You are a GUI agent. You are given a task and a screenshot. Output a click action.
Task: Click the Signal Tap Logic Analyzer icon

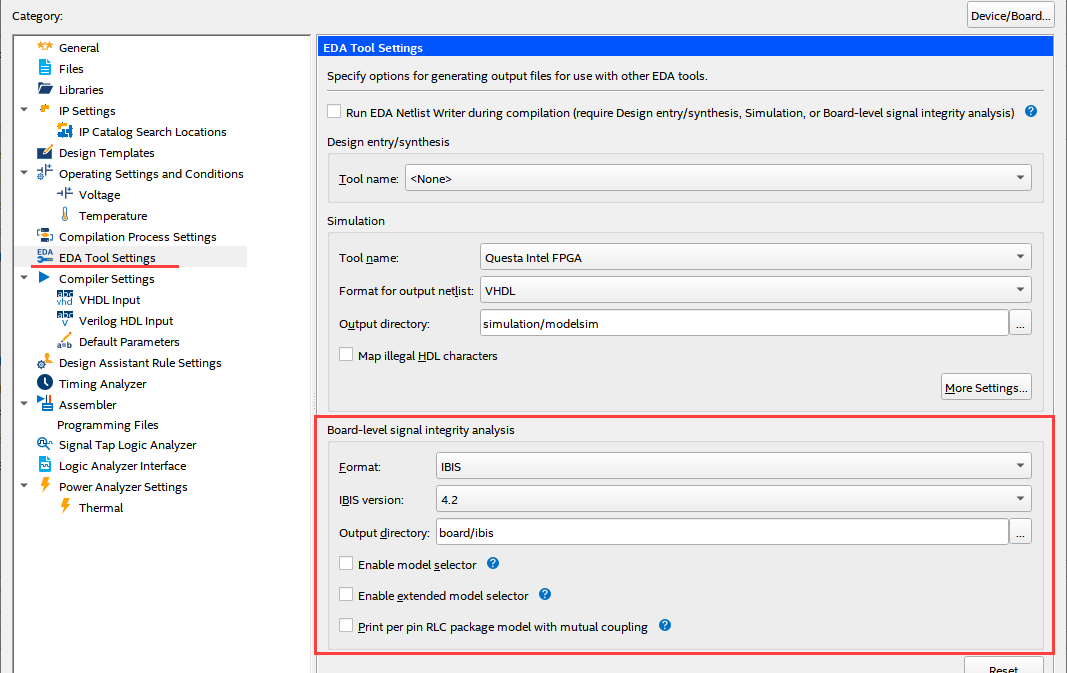45,444
